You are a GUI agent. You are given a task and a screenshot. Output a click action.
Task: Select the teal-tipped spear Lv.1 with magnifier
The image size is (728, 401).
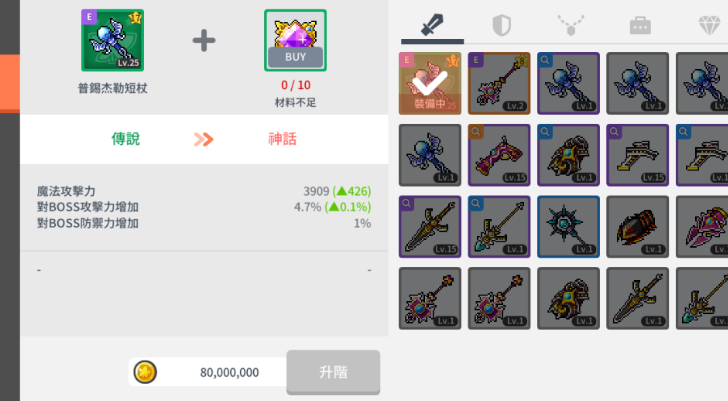coord(499,226)
